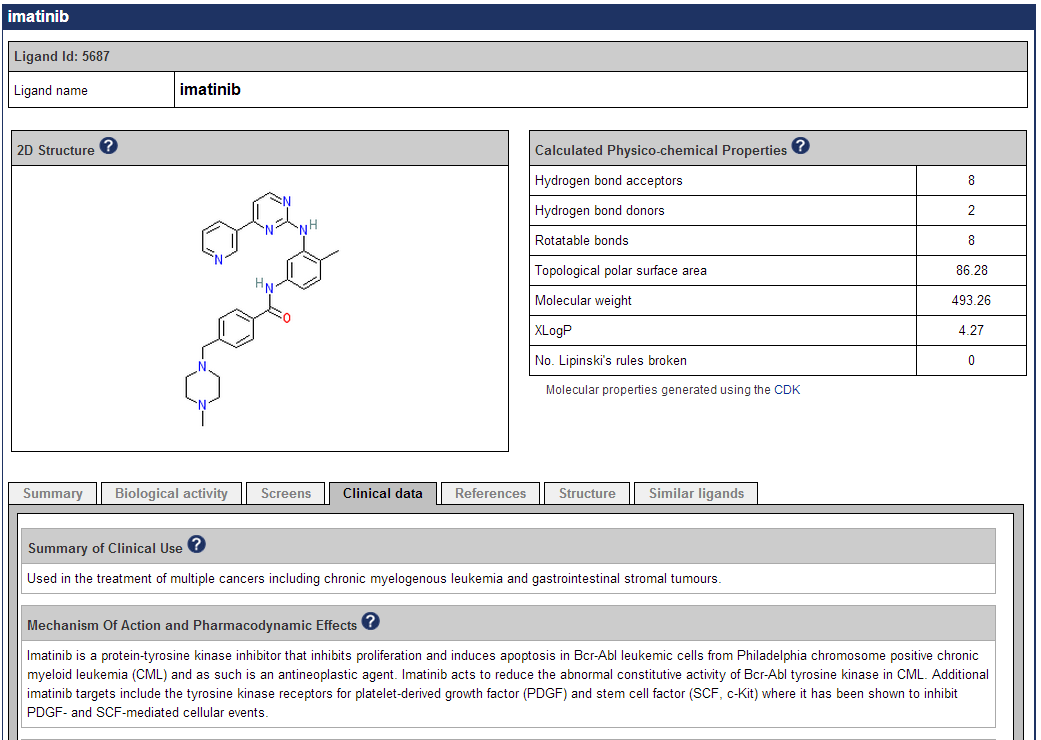Open the Structure tab
The image size is (1041, 740).
click(x=587, y=493)
